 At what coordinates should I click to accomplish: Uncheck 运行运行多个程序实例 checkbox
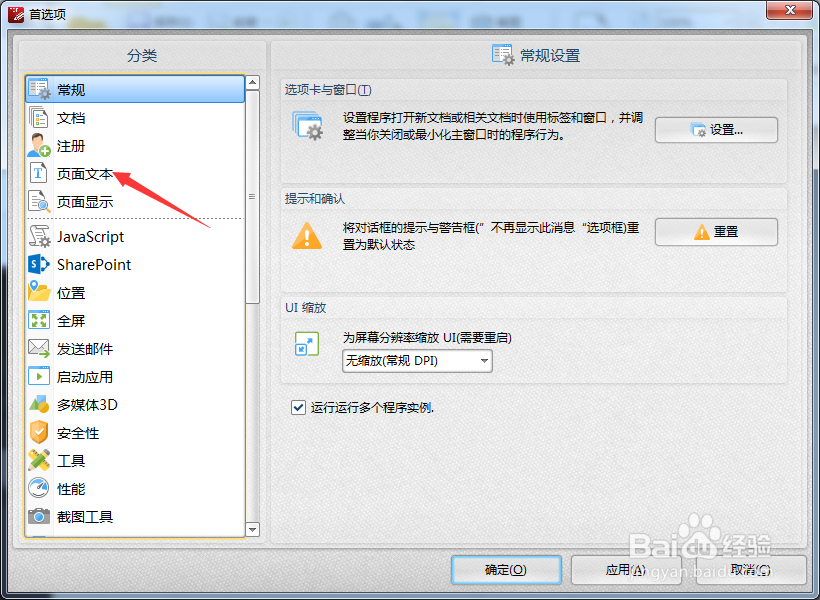pos(298,407)
